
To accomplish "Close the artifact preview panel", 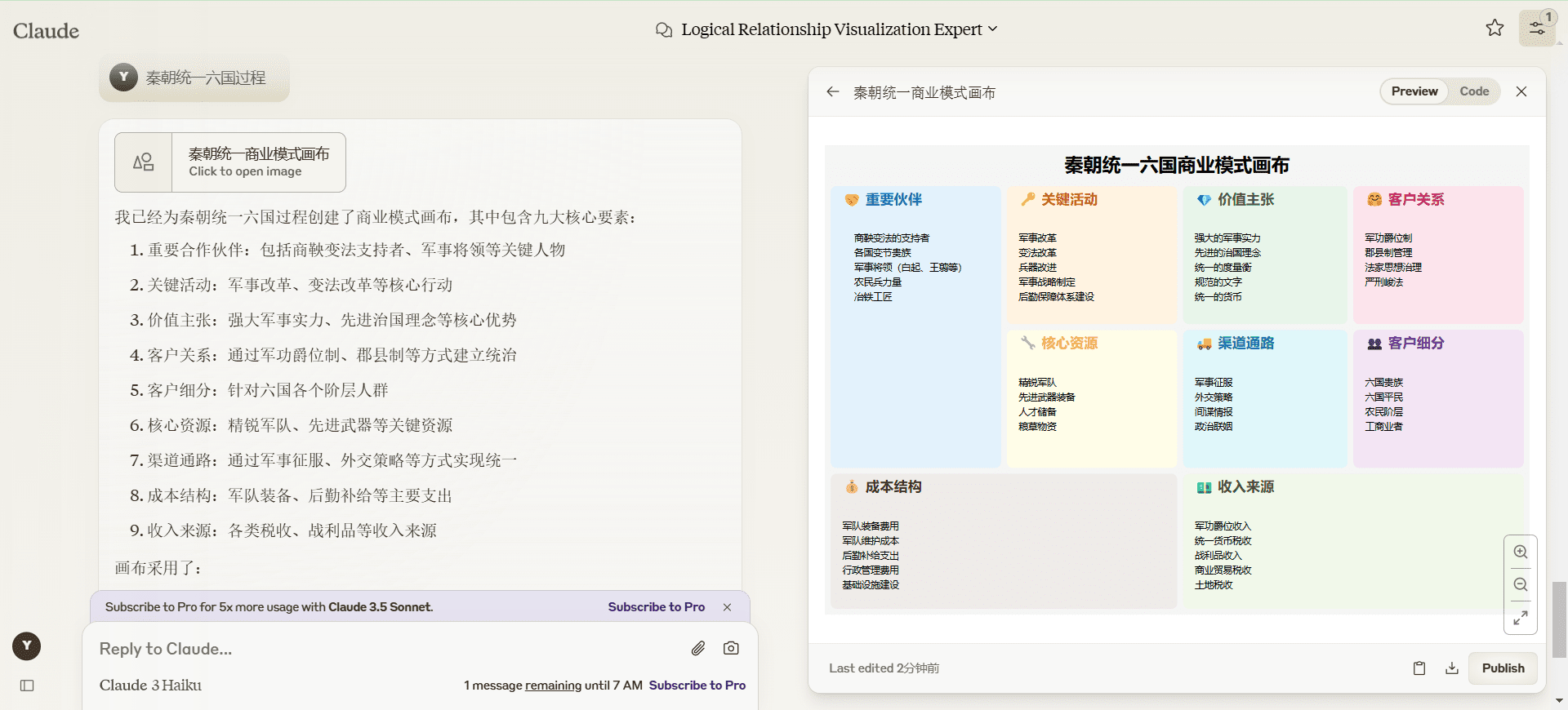I will pyautogui.click(x=1521, y=91).
